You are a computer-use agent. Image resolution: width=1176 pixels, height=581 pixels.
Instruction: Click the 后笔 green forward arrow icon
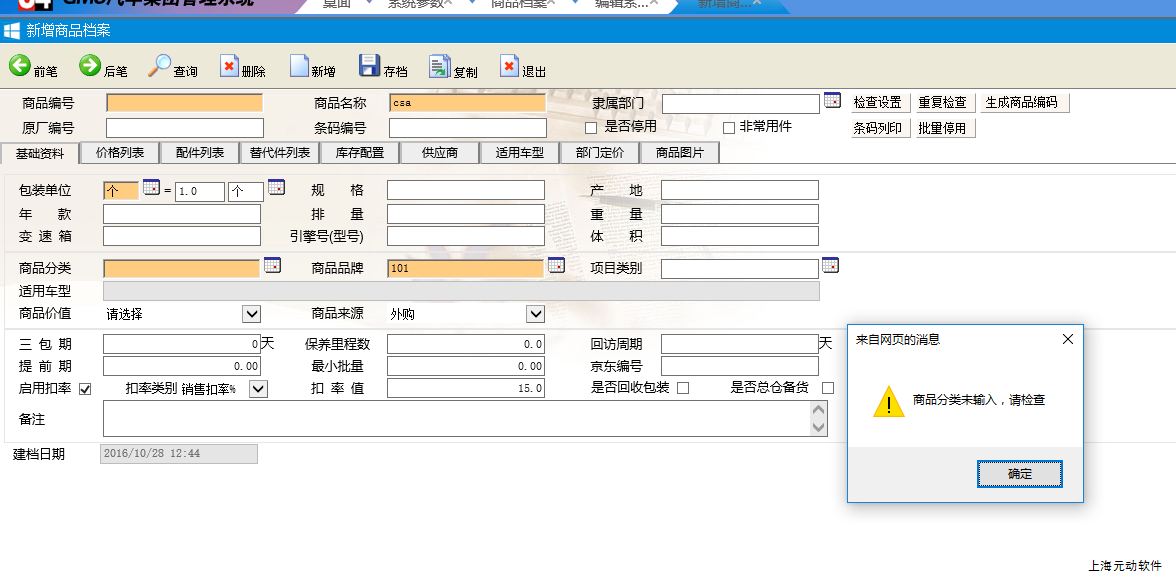click(90, 66)
